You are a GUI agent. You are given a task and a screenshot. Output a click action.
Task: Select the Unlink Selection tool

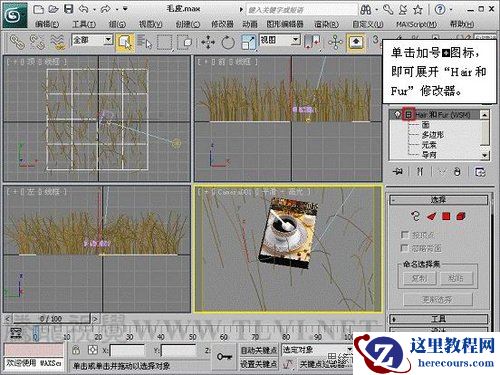tap(37, 42)
